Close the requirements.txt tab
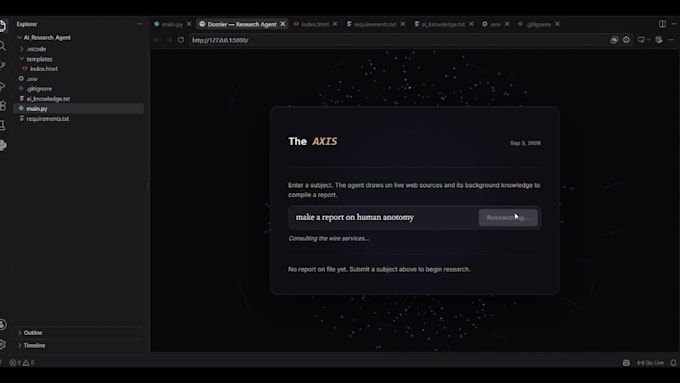This screenshot has height=383, width=680. point(402,24)
